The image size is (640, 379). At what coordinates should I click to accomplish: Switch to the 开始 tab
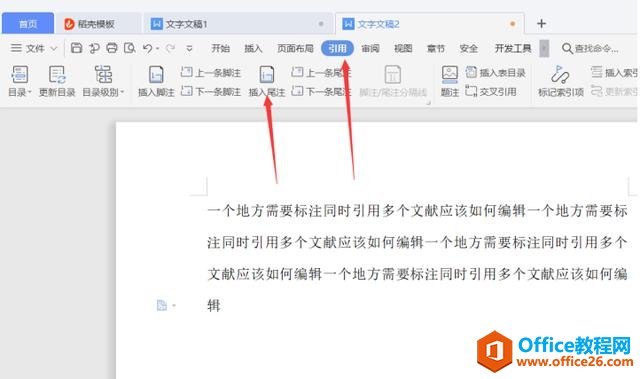tap(220, 49)
